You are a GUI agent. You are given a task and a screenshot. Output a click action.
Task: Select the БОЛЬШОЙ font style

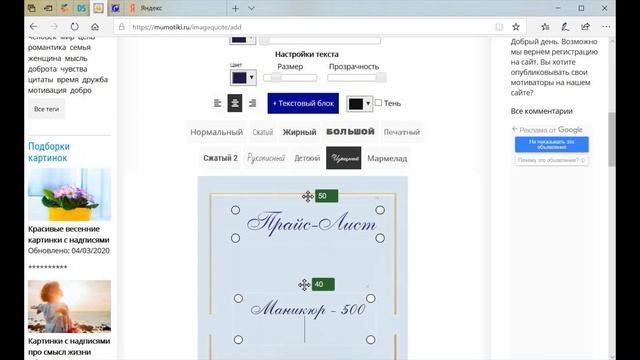pos(350,132)
